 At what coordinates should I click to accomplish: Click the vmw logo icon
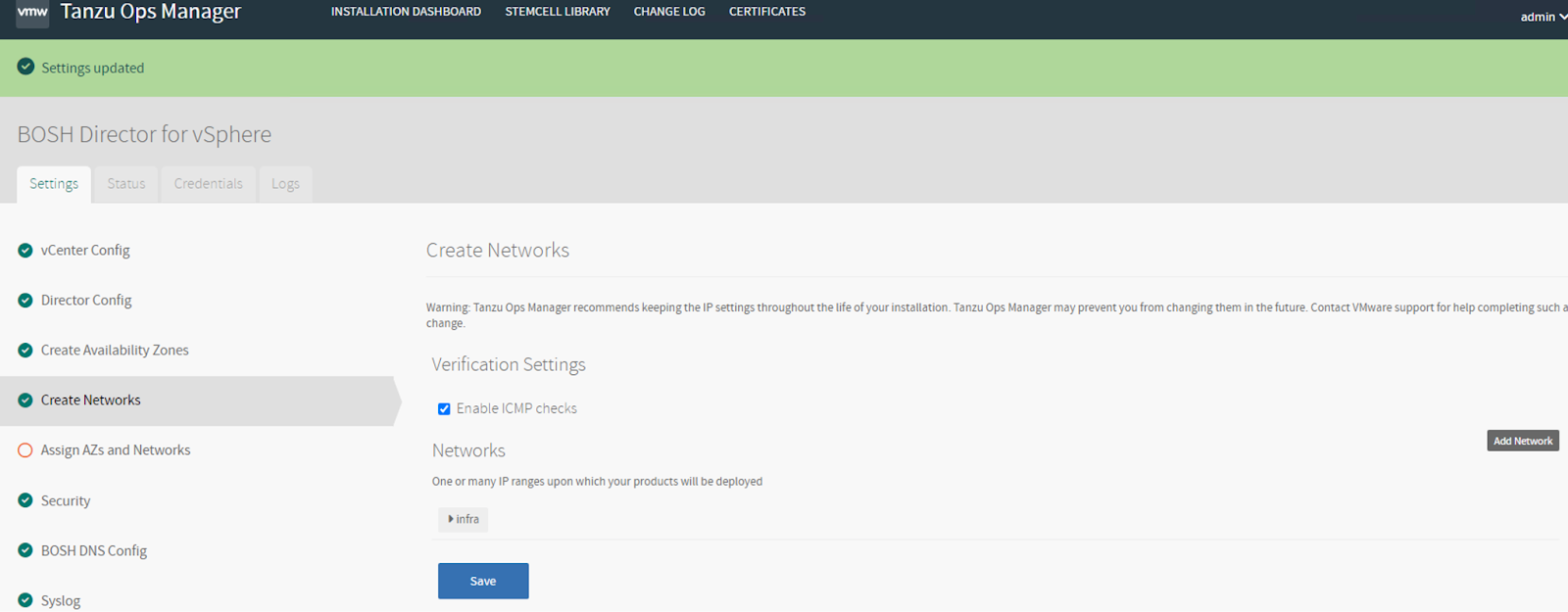32,13
